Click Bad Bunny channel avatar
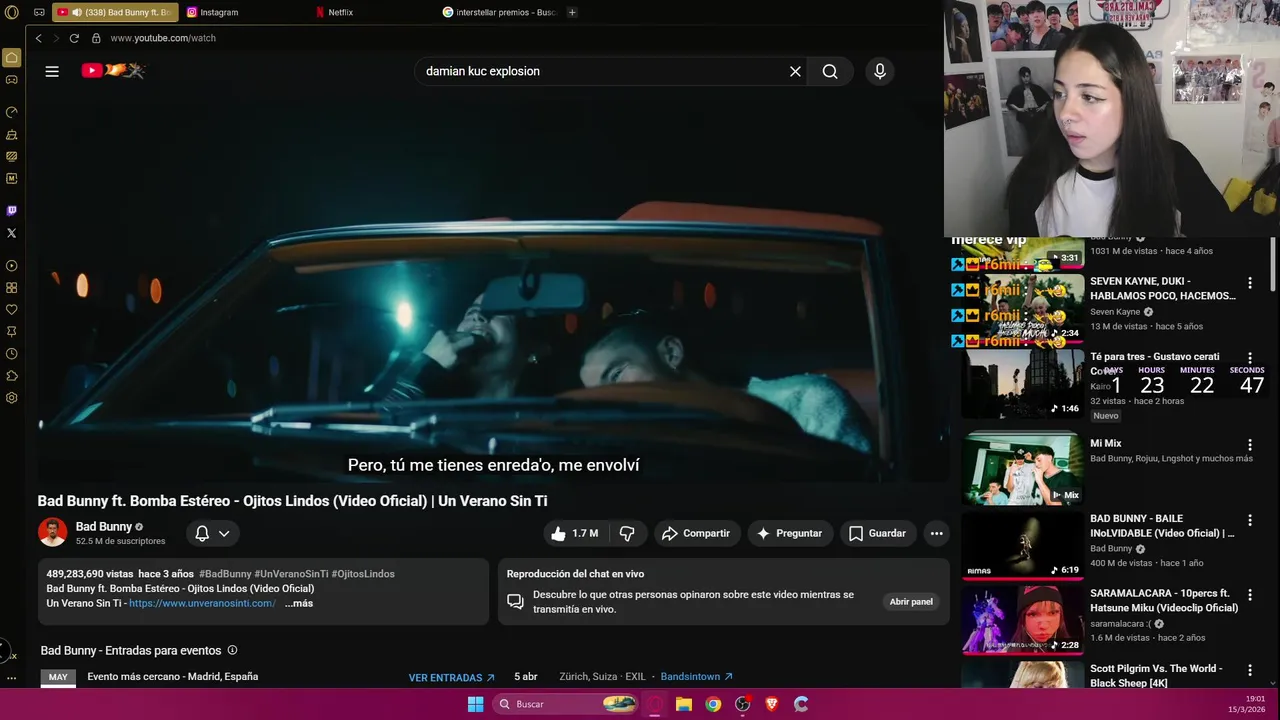Image resolution: width=1280 pixels, height=720 pixels. pos(53,532)
